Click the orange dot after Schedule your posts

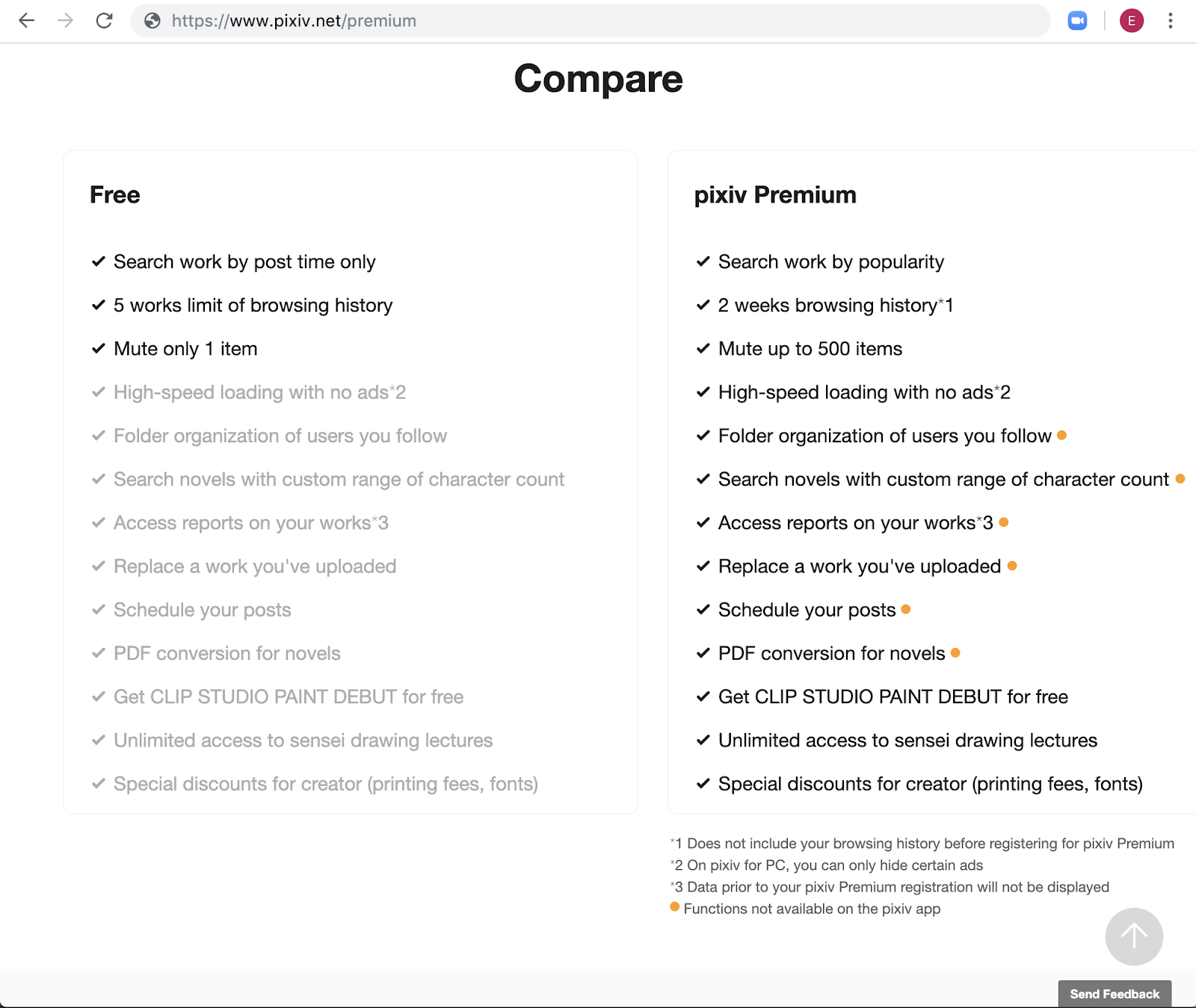click(x=906, y=609)
